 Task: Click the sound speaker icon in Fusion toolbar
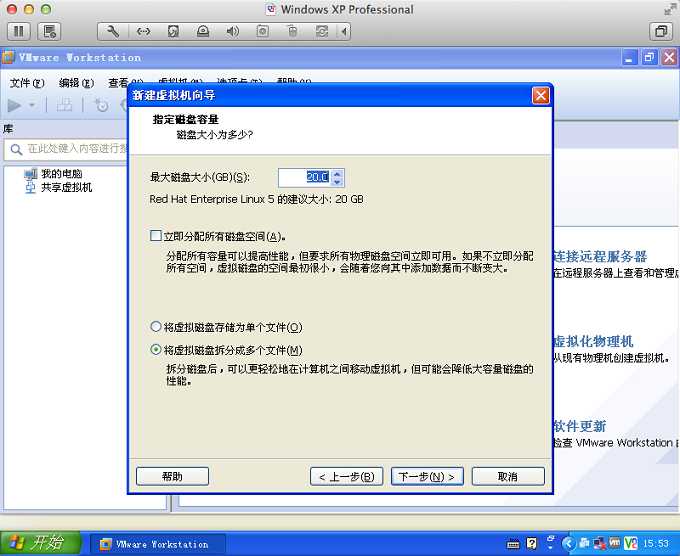(x=232, y=31)
